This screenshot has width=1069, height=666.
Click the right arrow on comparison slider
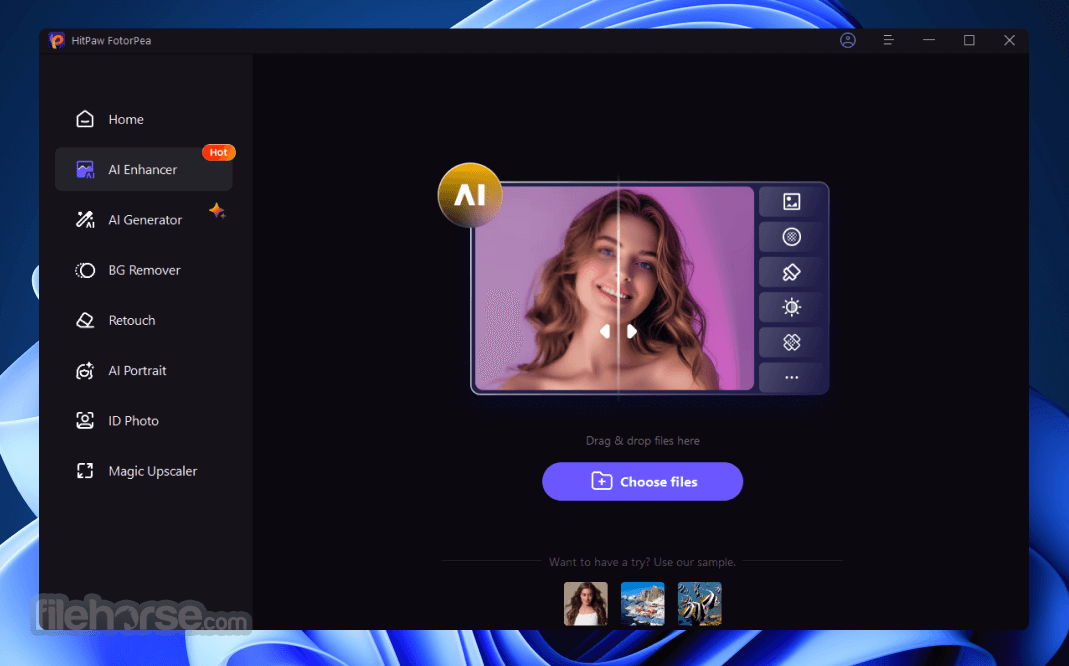pos(632,331)
